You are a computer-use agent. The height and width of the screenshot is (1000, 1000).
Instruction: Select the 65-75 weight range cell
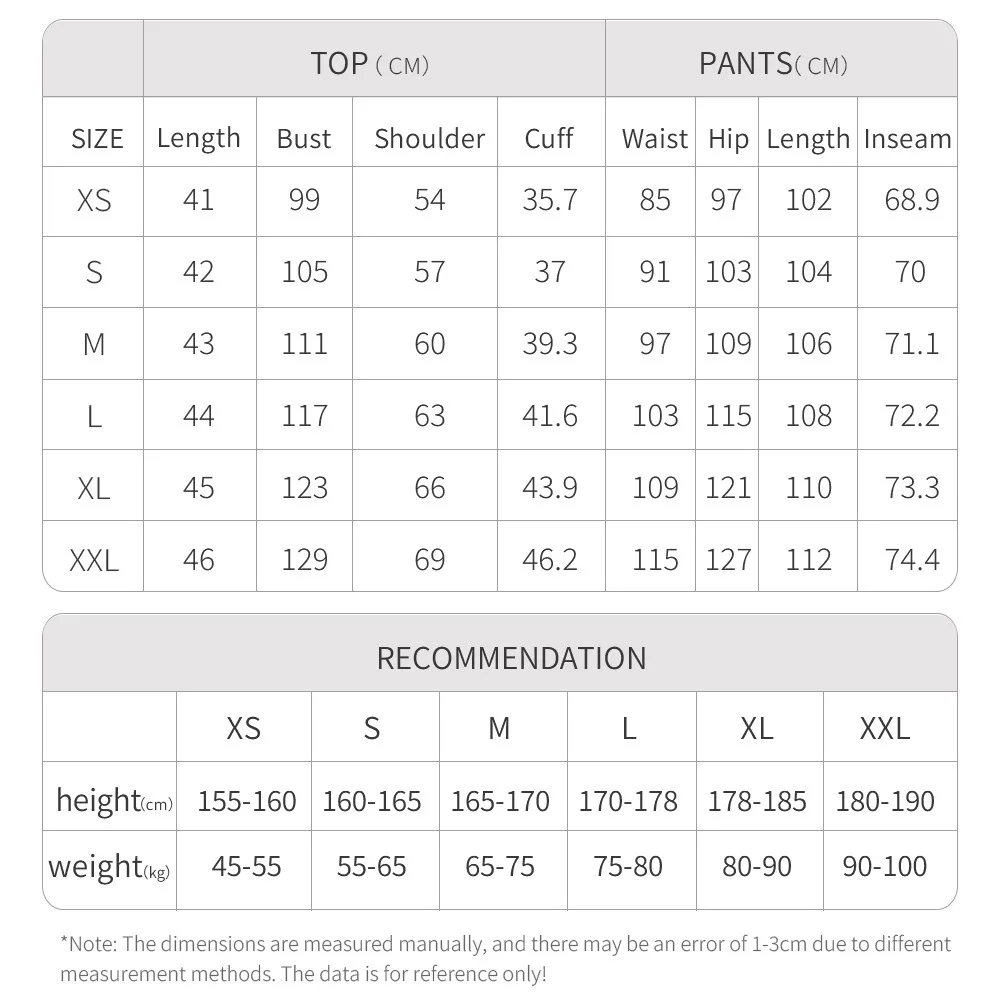coord(500,866)
